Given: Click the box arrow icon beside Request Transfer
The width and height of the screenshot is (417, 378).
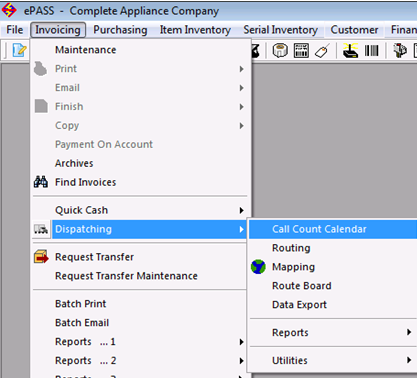Looking at the screenshot, I should (x=41, y=257).
